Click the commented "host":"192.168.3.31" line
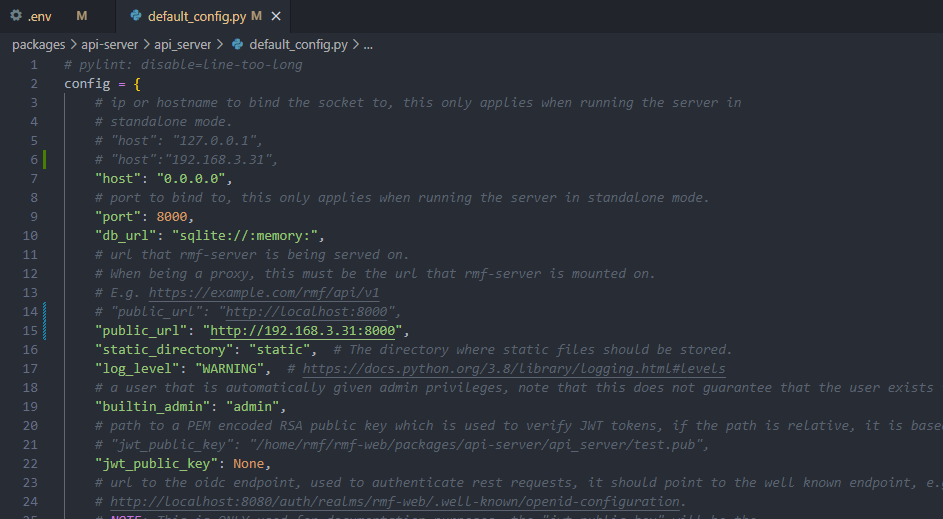943x519 pixels. click(186, 159)
